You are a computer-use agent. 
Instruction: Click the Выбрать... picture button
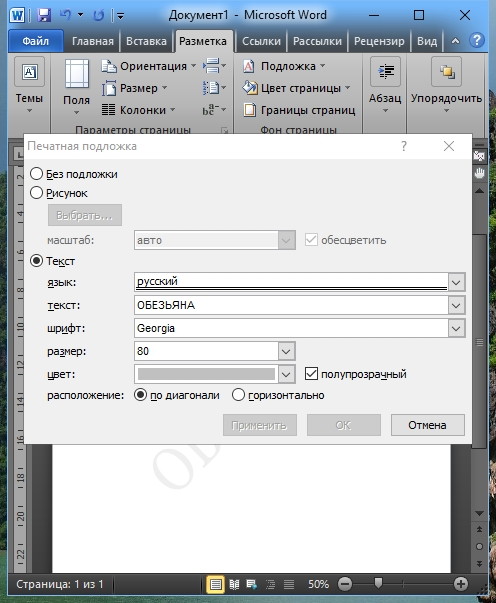(85, 215)
